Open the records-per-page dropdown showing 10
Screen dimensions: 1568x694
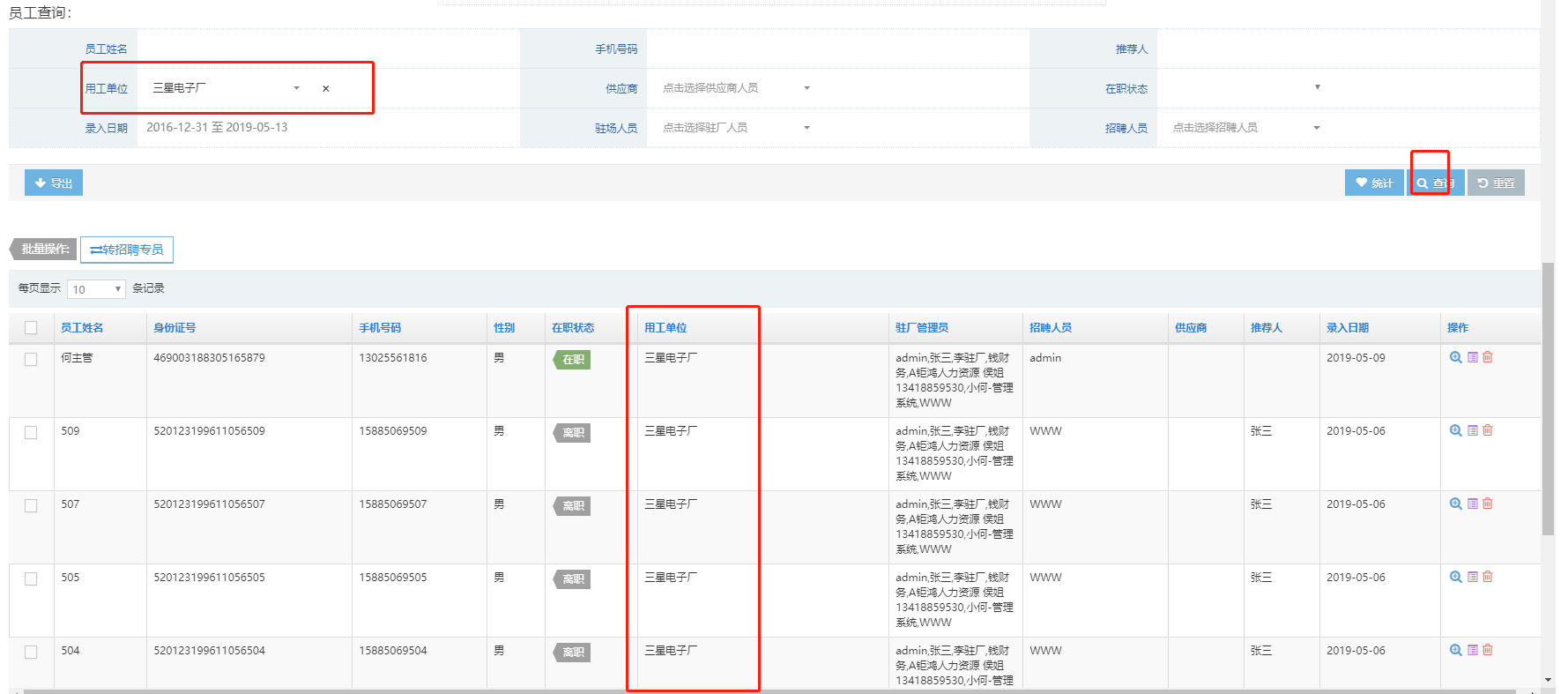96,289
